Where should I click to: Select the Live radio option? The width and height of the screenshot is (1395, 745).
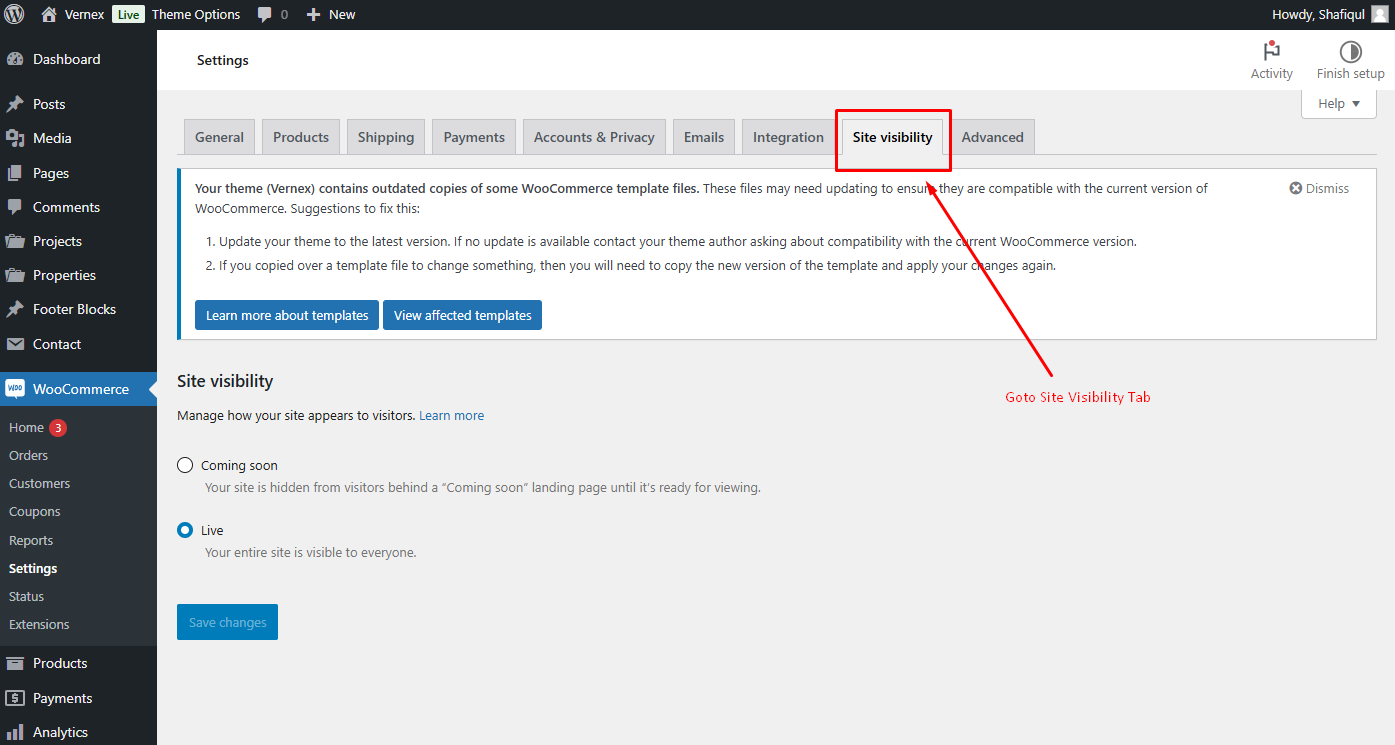click(185, 530)
